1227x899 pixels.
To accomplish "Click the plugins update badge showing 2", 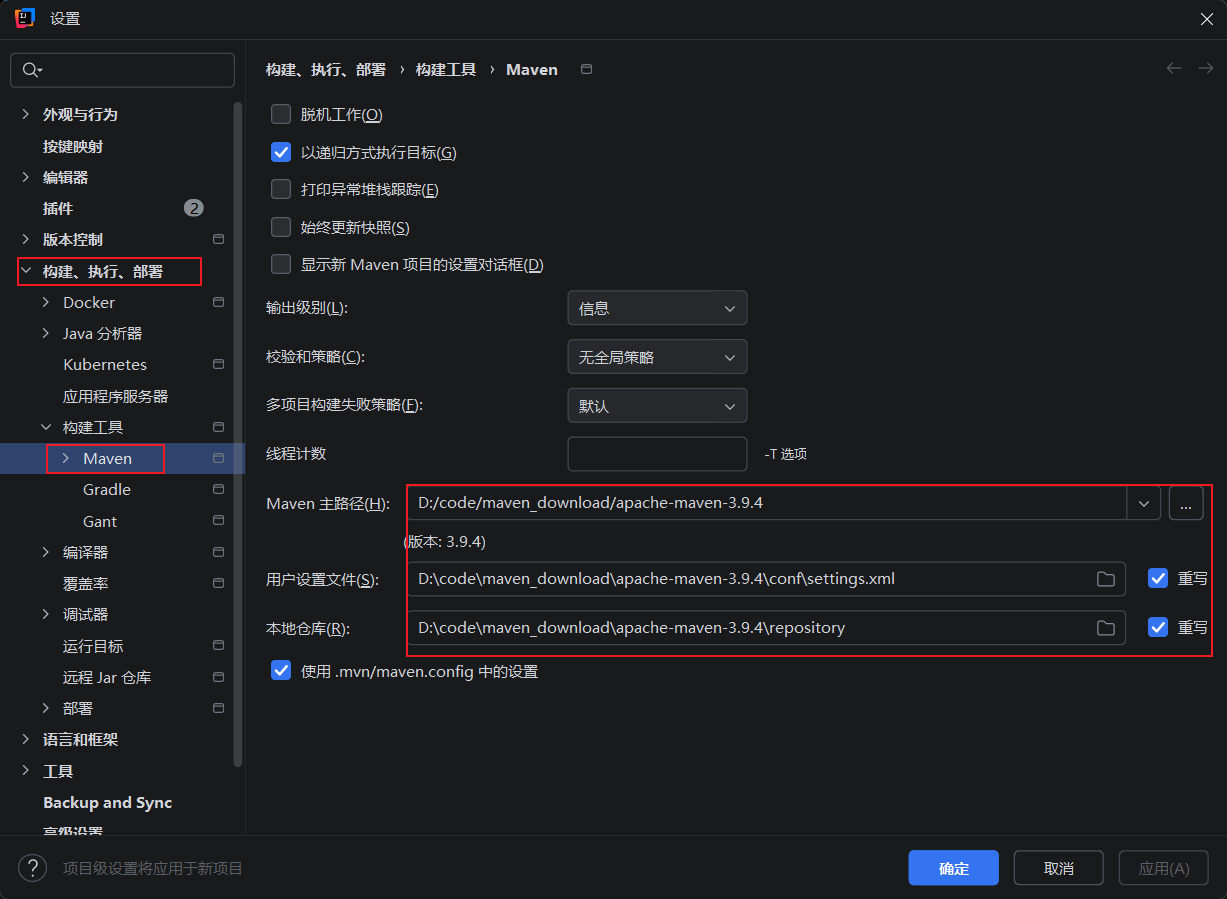I will tap(194, 208).
